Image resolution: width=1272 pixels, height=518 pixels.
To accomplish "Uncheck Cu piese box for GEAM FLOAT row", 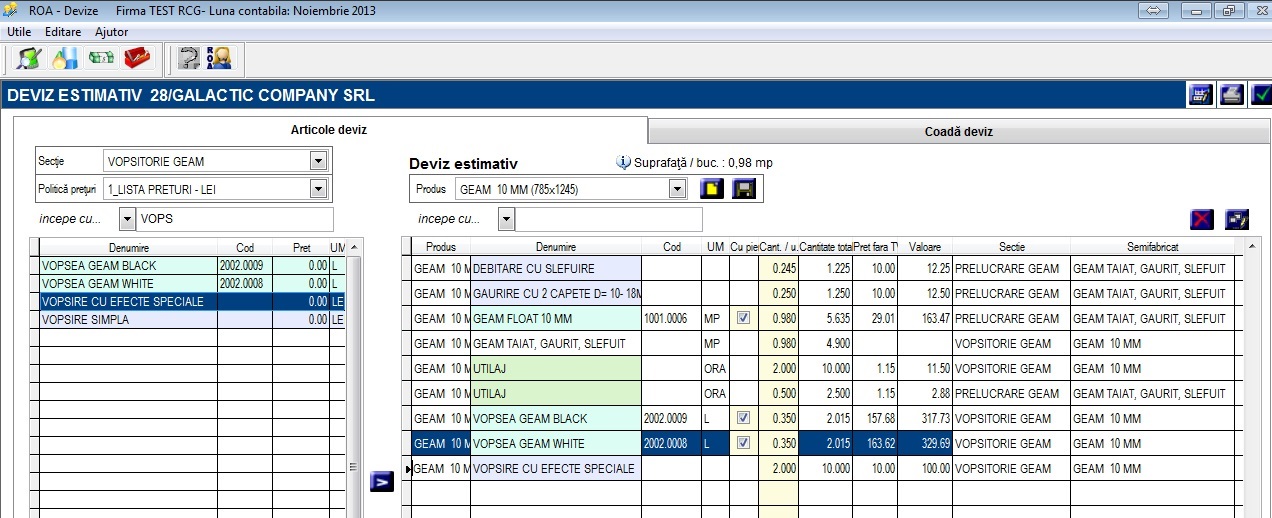I will coord(743,318).
